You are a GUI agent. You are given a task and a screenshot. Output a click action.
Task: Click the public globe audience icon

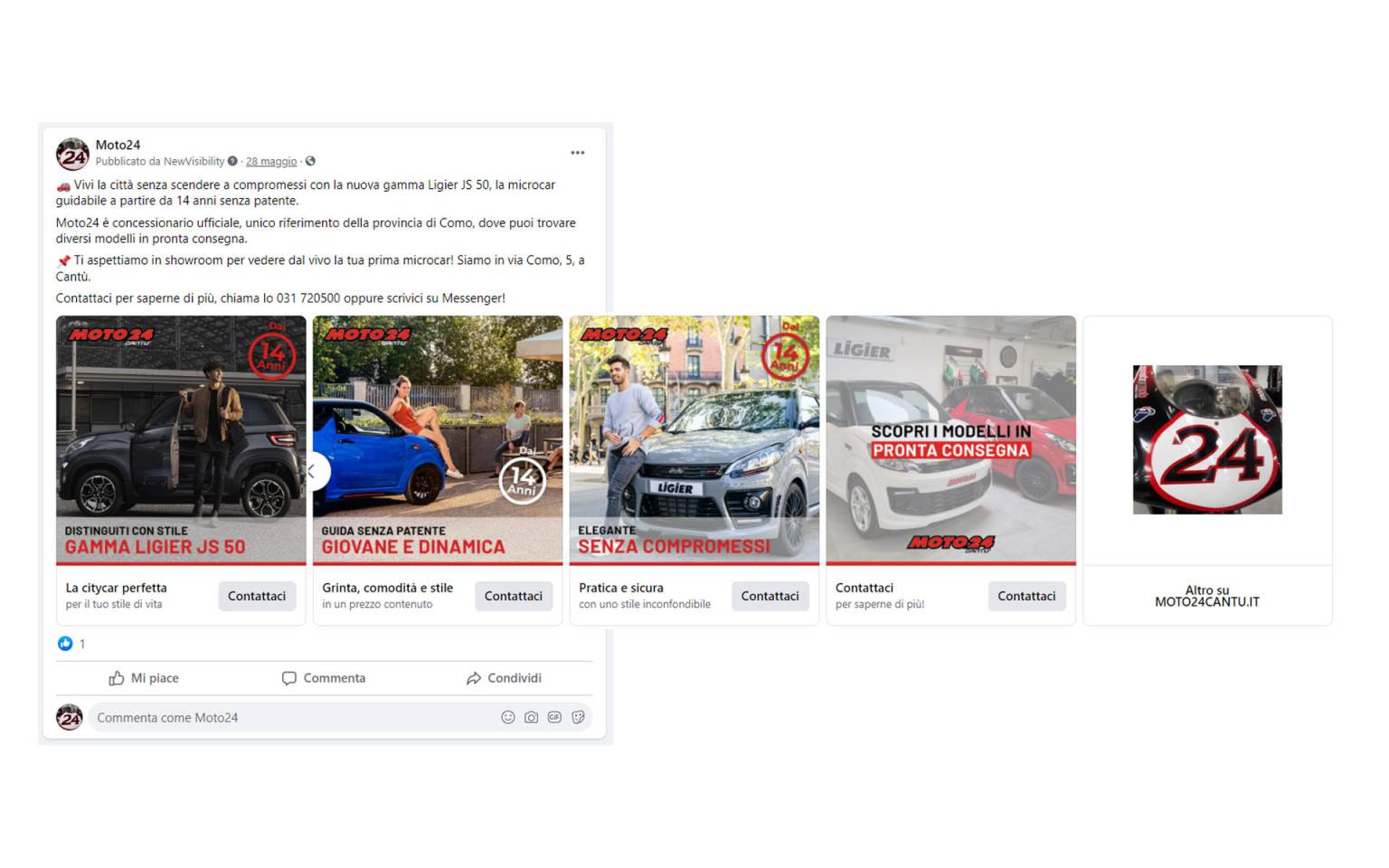310,162
